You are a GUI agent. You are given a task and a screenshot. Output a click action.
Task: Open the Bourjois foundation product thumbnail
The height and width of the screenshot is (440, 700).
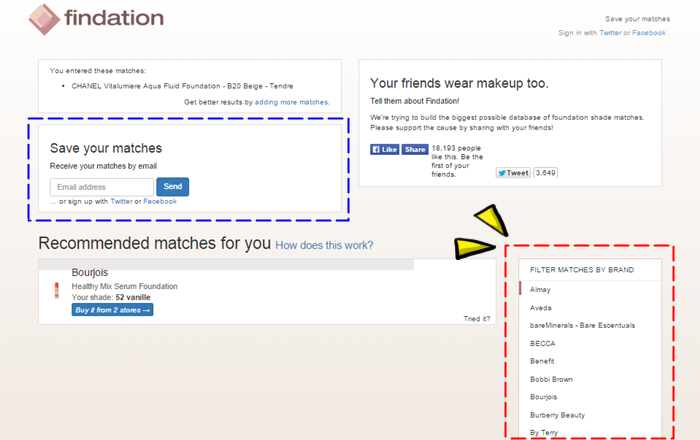[57, 291]
